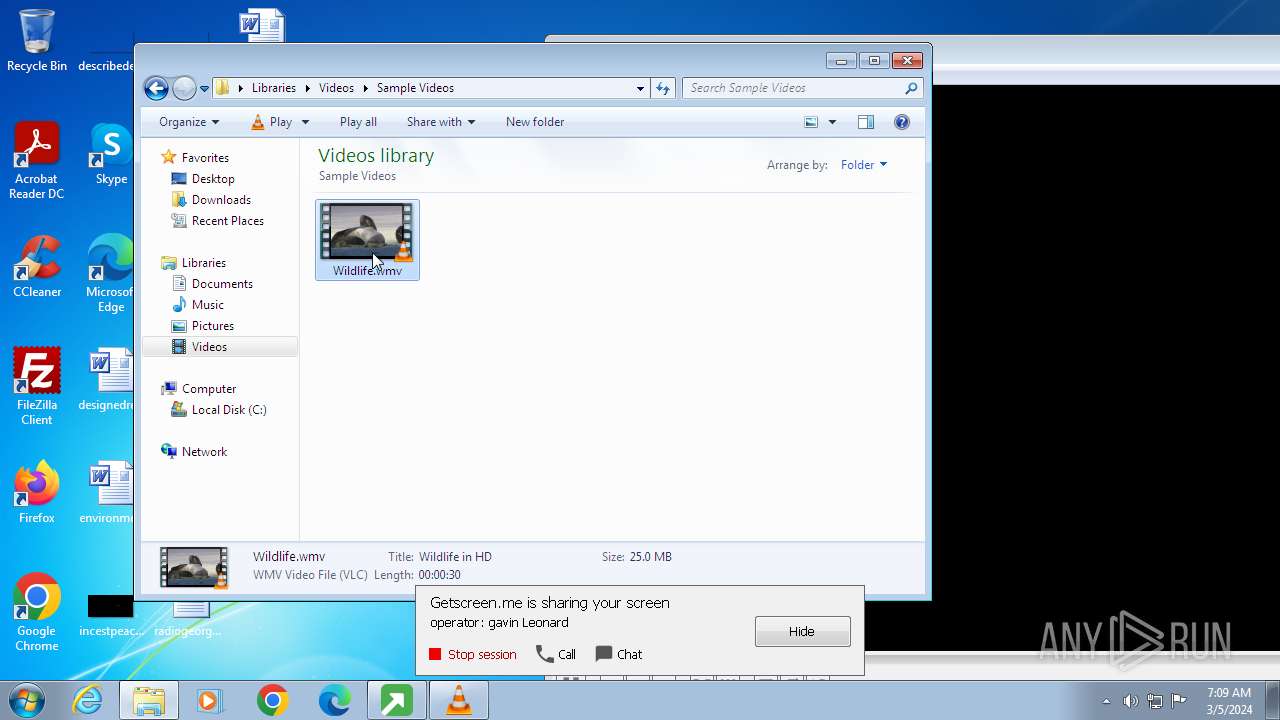
Task: Expand the Play button dropdown arrow
Action: [305, 122]
